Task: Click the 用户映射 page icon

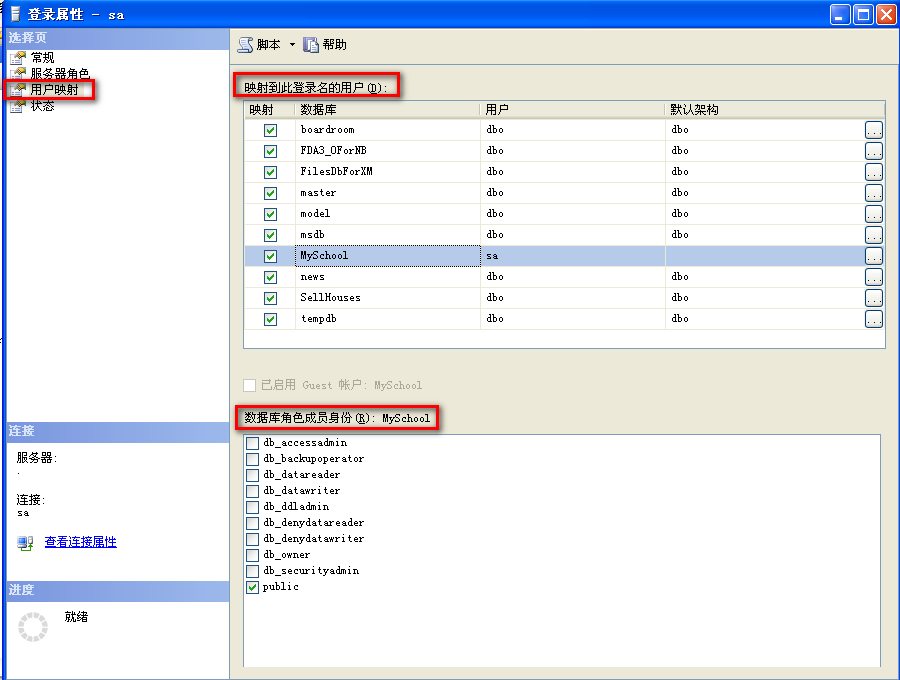Action: pyautogui.click(x=18, y=90)
